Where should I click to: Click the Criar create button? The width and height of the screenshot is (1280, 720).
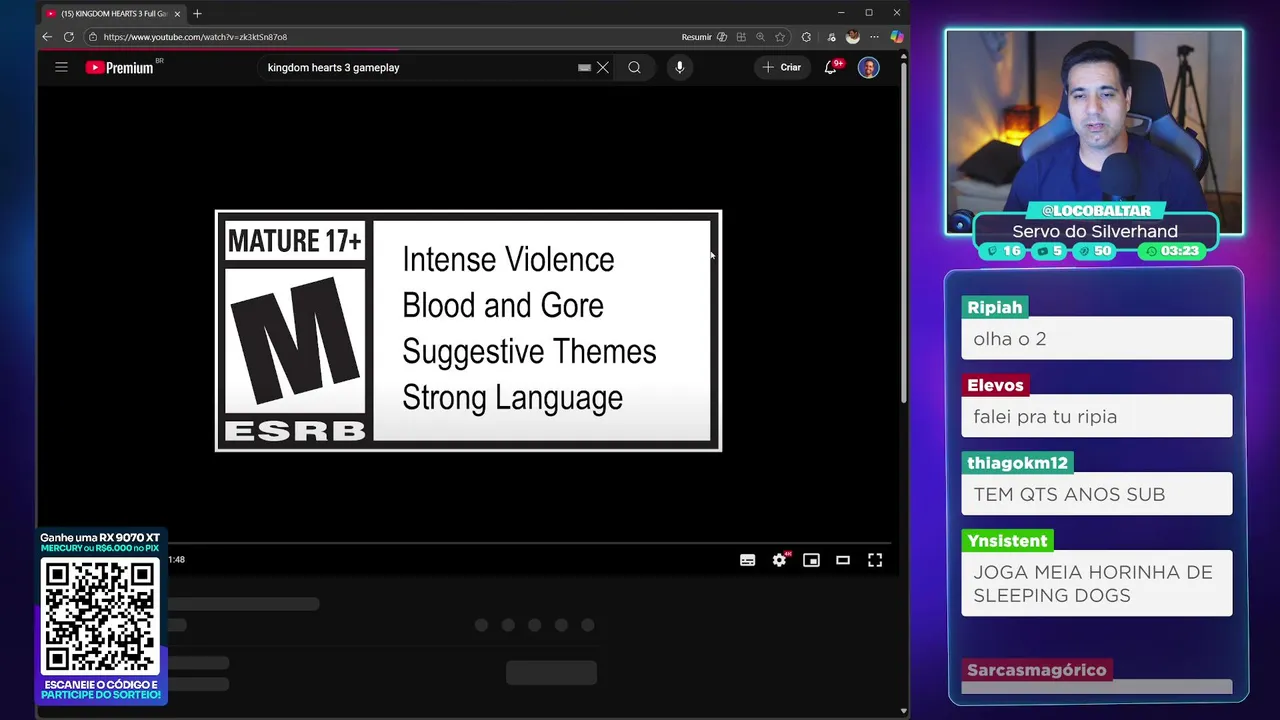click(781, 67)
